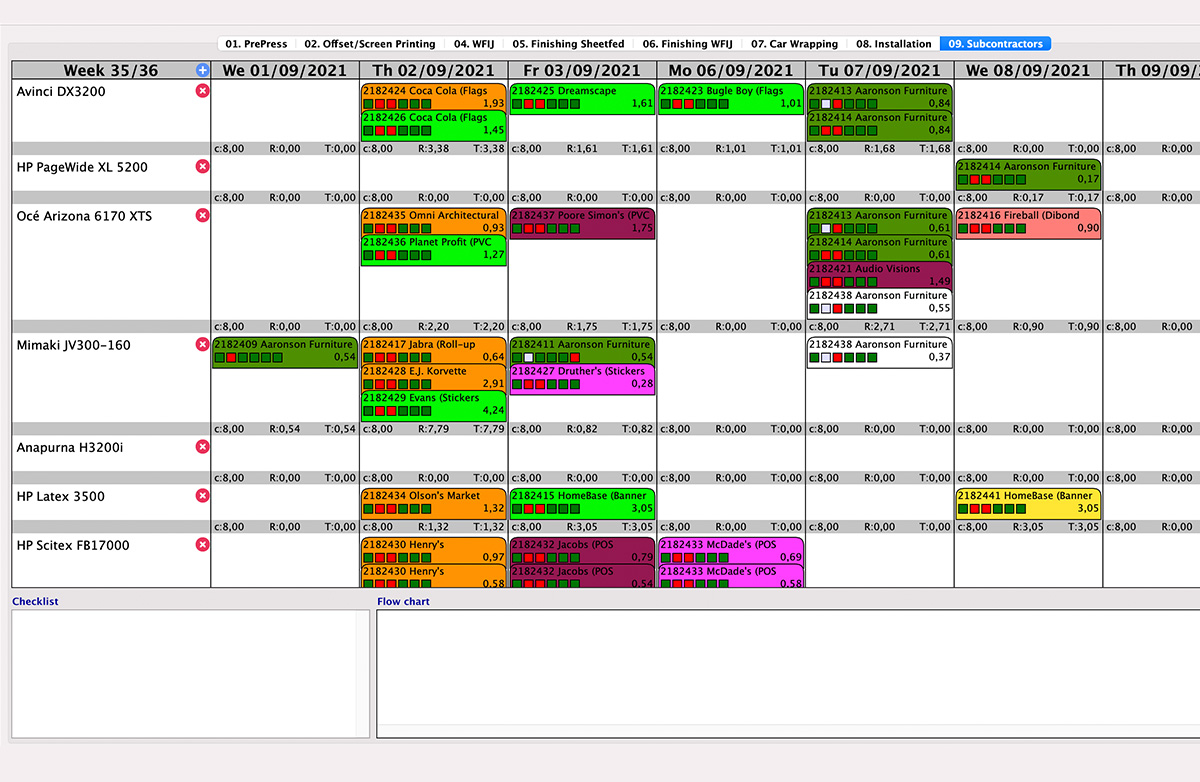The width and height of the screenshot is (1200, 782).
Task: Select job 2182414 Aaronson Furniture on HP PageWide
Action: pos(1028,173)
